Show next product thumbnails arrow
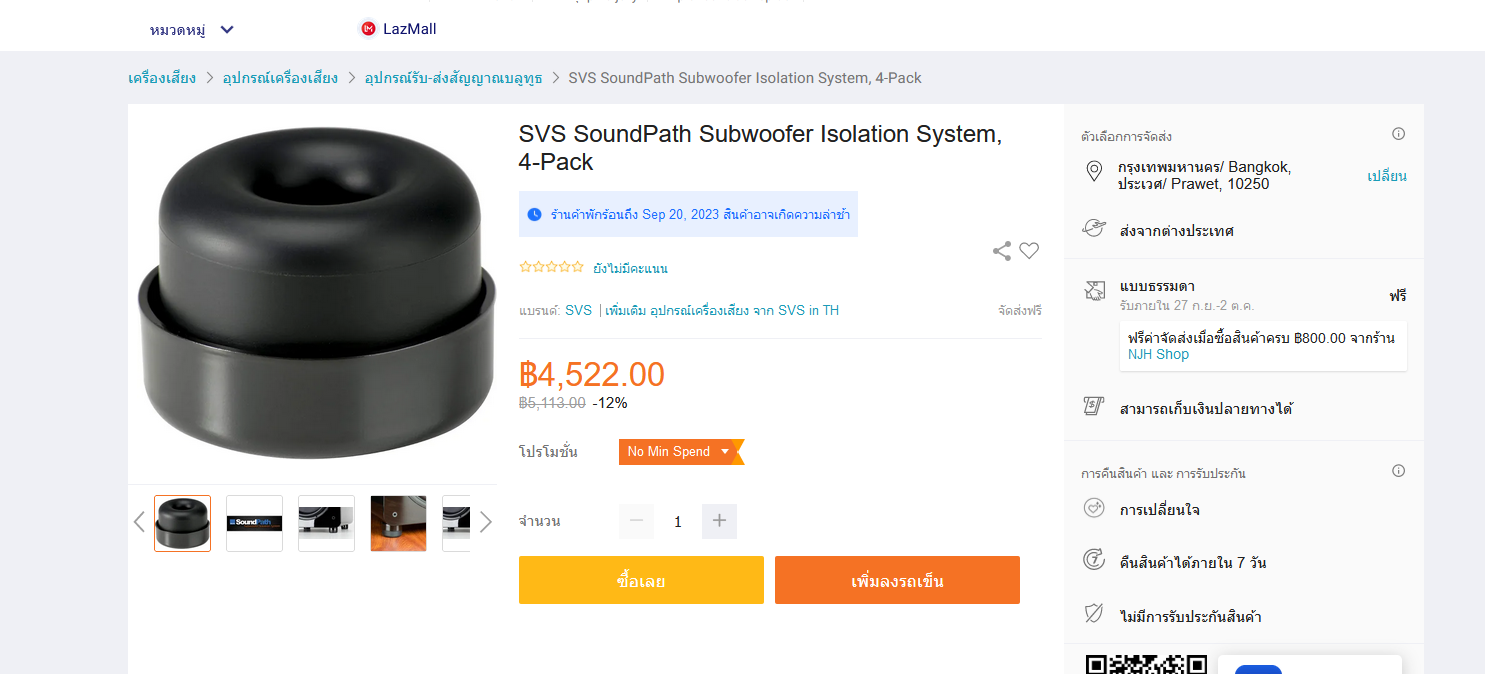The width and height of the screenshot is (1485, 674). click(x=486, y=522)
